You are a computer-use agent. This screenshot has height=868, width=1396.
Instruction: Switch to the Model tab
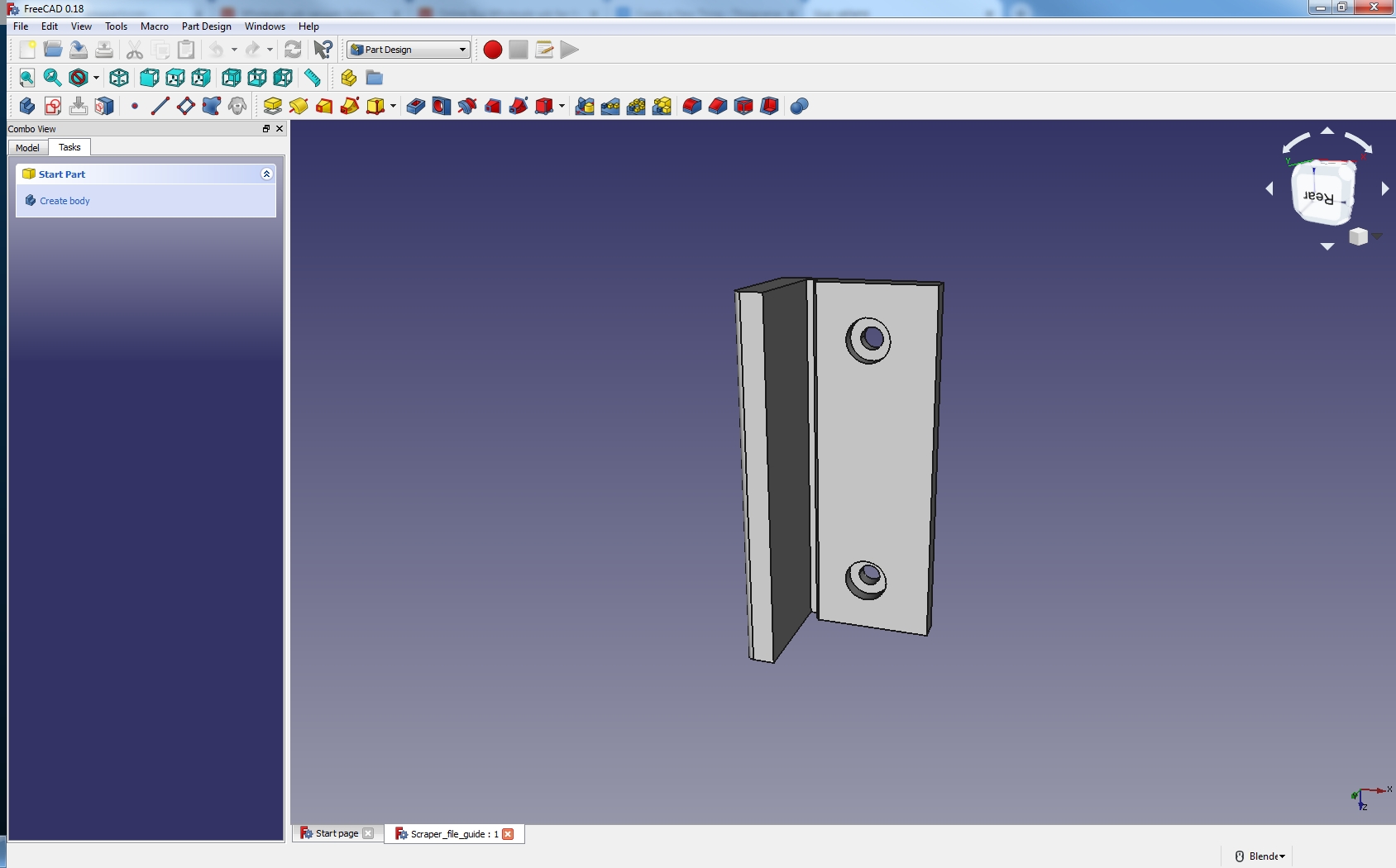pyautogui.click(x=27, y=148)
